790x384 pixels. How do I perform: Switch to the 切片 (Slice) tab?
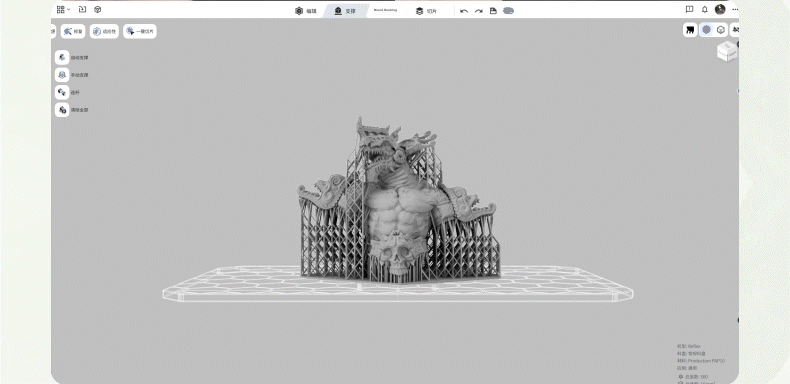[x=426, y=11]
